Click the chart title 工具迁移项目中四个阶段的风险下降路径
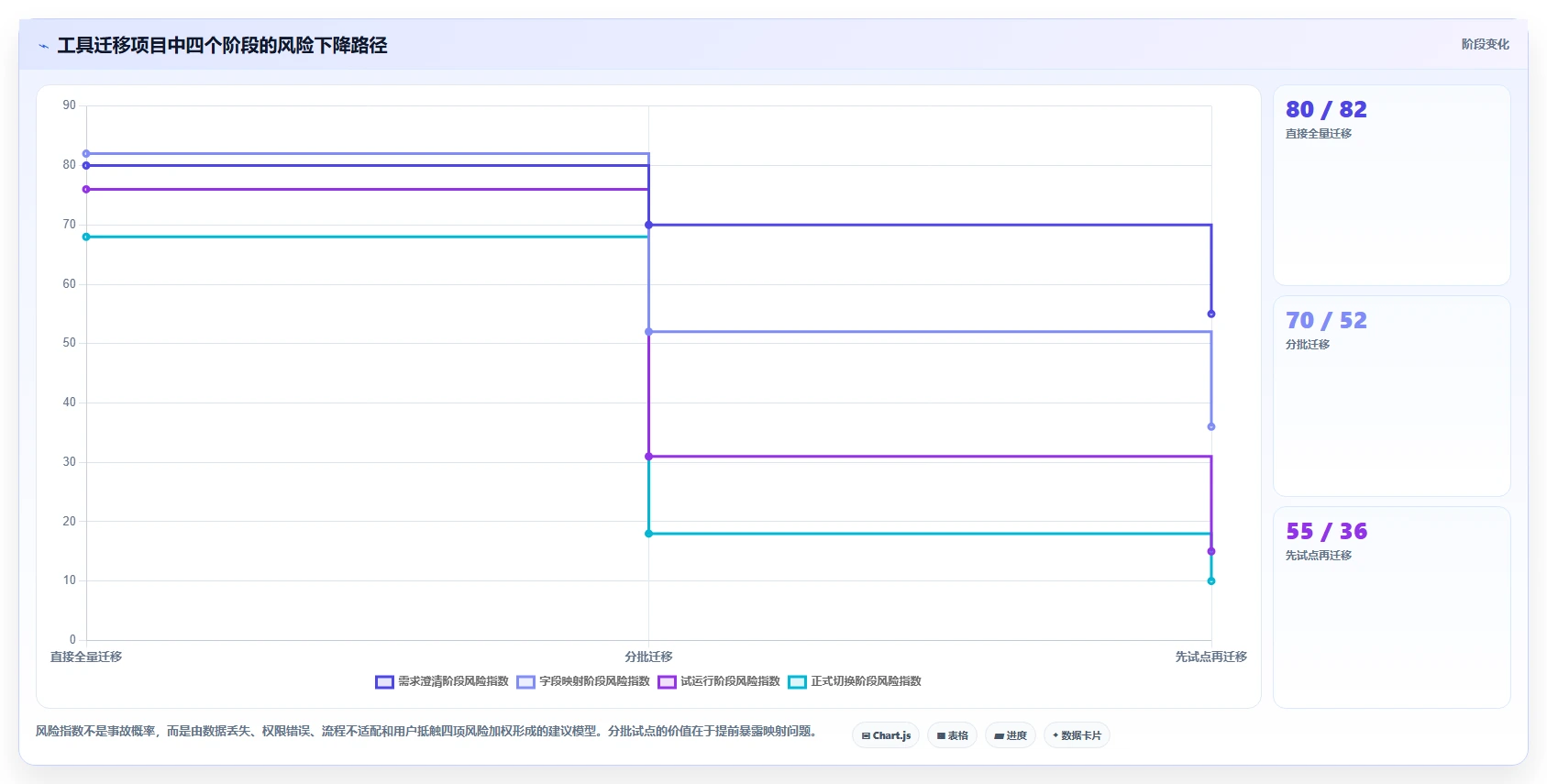Image resolution: width=1547 pixels, height=784 pixels. click(222, 45)
